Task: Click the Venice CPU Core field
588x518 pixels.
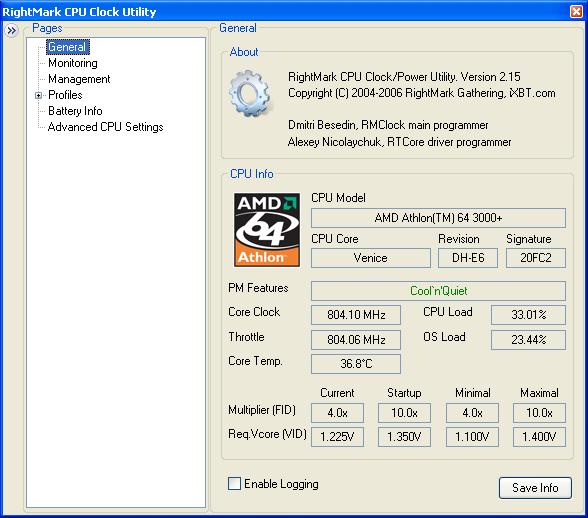Action: pyautogui.click(x=371, y=258)
